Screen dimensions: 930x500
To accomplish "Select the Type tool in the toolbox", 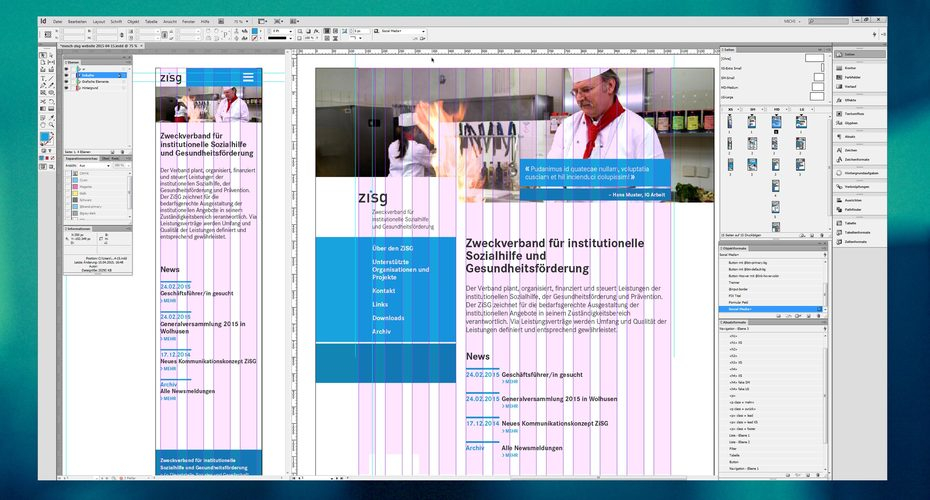I will click(x=43, y=78).
